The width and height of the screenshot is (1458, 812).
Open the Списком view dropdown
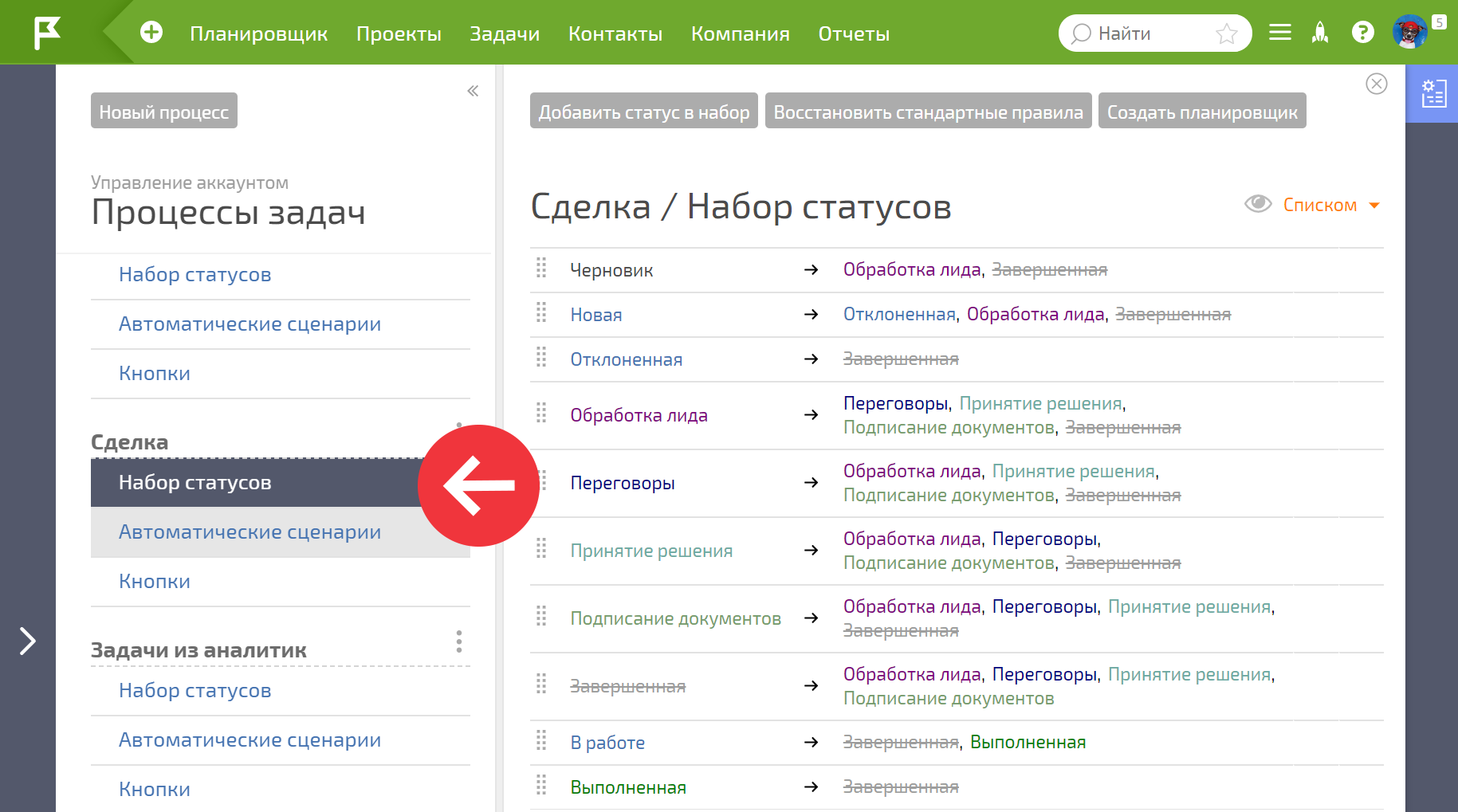click(x=1330, y=205)
